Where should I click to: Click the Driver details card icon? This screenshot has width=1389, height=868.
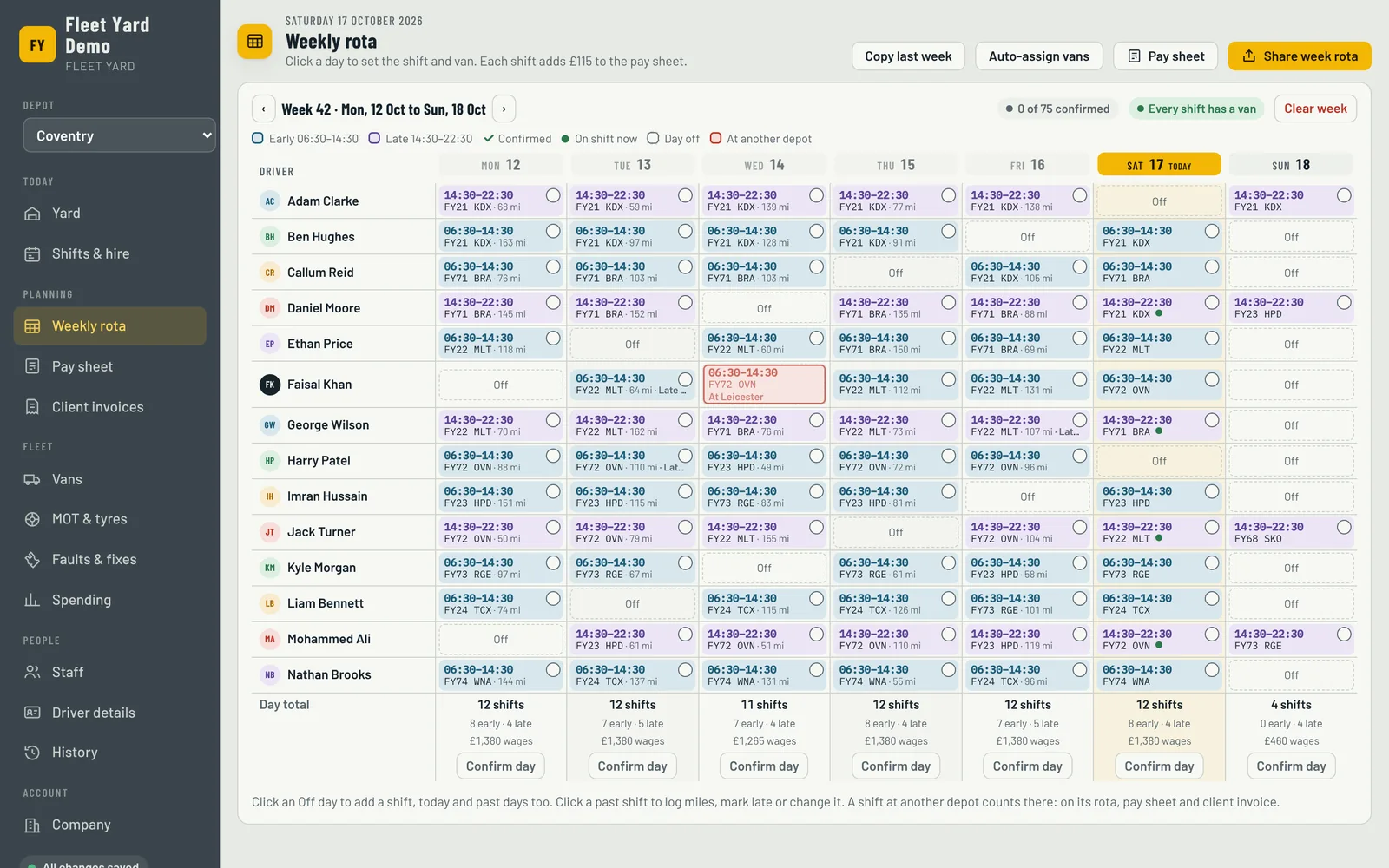[32, 713]
